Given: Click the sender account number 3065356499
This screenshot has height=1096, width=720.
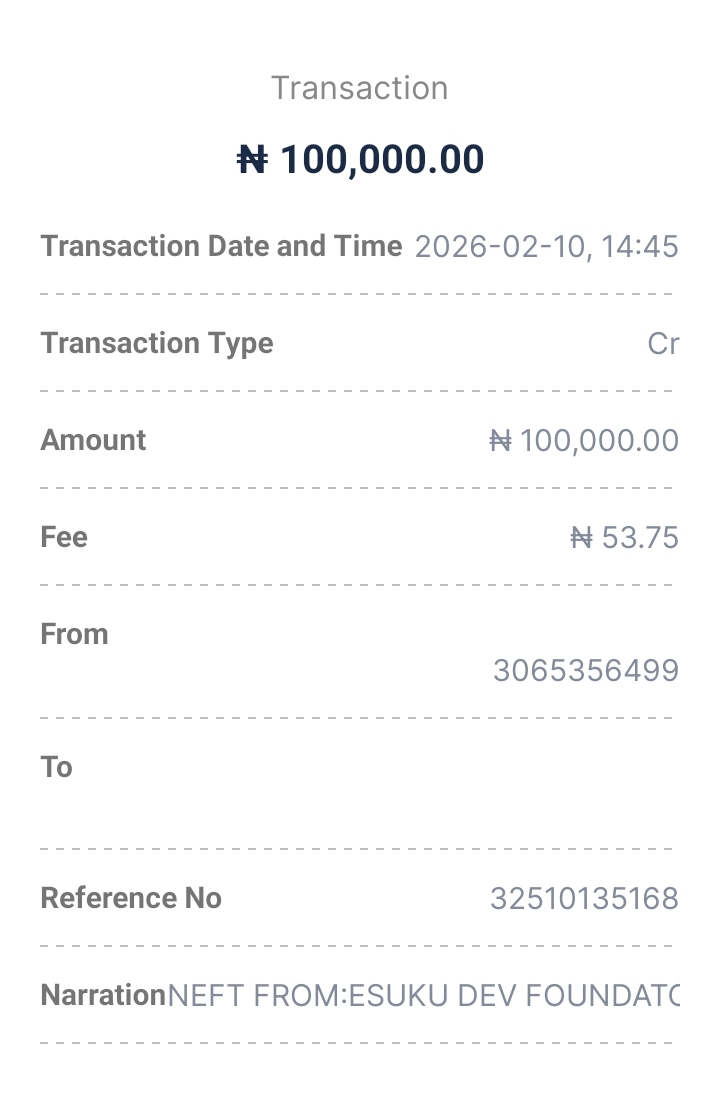Looking at the screenshot, I should [585, 670].
